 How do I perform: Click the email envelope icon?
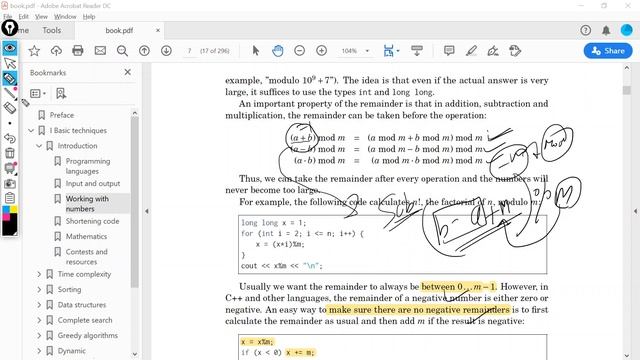tap(100, 51)
